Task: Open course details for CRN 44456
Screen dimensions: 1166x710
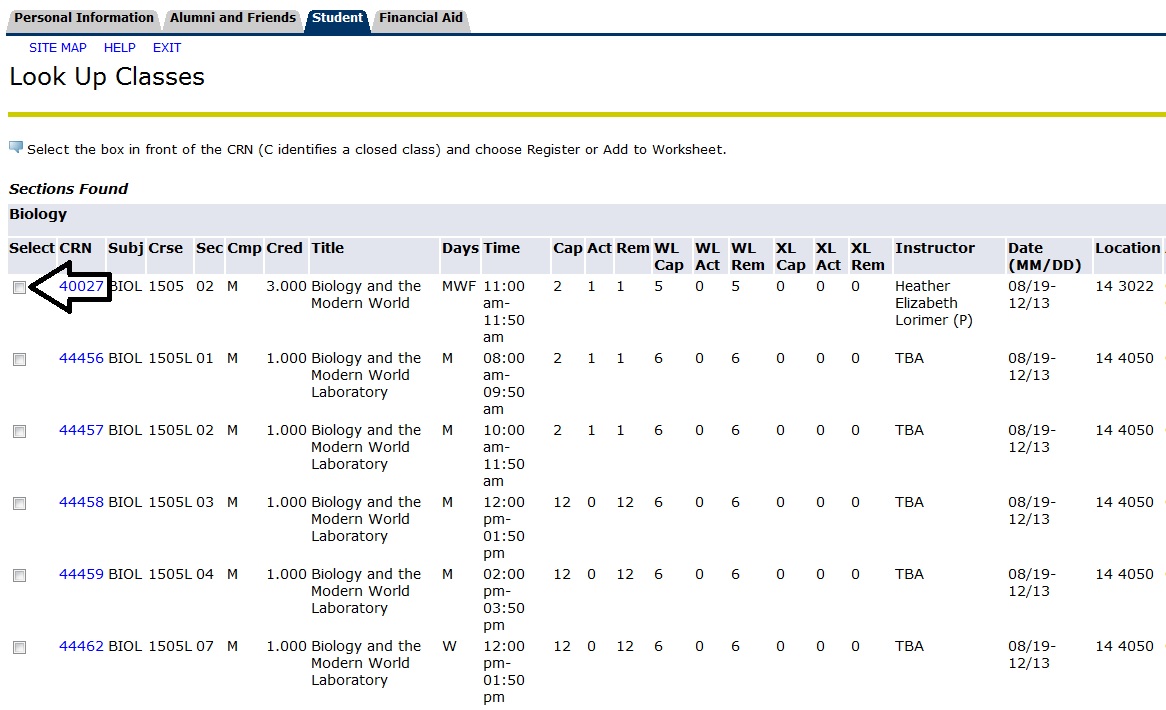Action: pos(81,358)
